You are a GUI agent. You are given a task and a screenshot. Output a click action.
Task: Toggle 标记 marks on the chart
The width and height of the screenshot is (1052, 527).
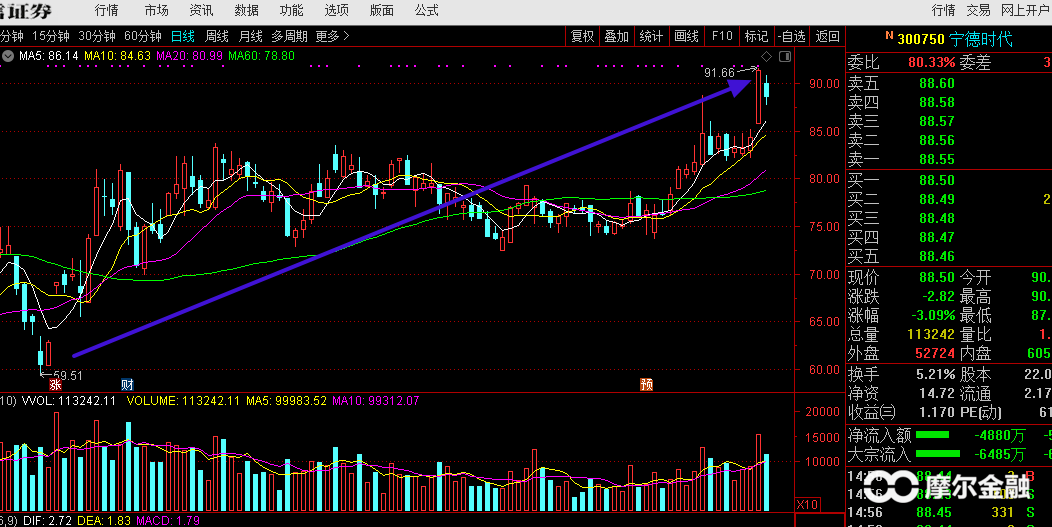click(x=756, y=36)
